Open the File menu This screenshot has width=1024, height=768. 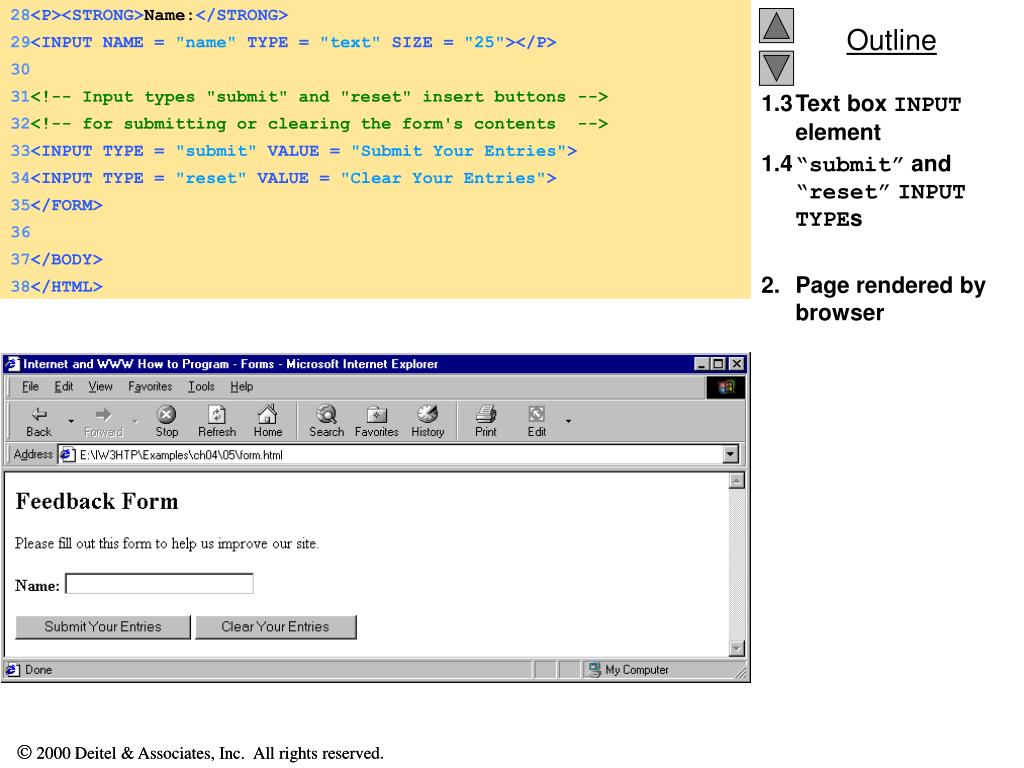pos(30,387)
